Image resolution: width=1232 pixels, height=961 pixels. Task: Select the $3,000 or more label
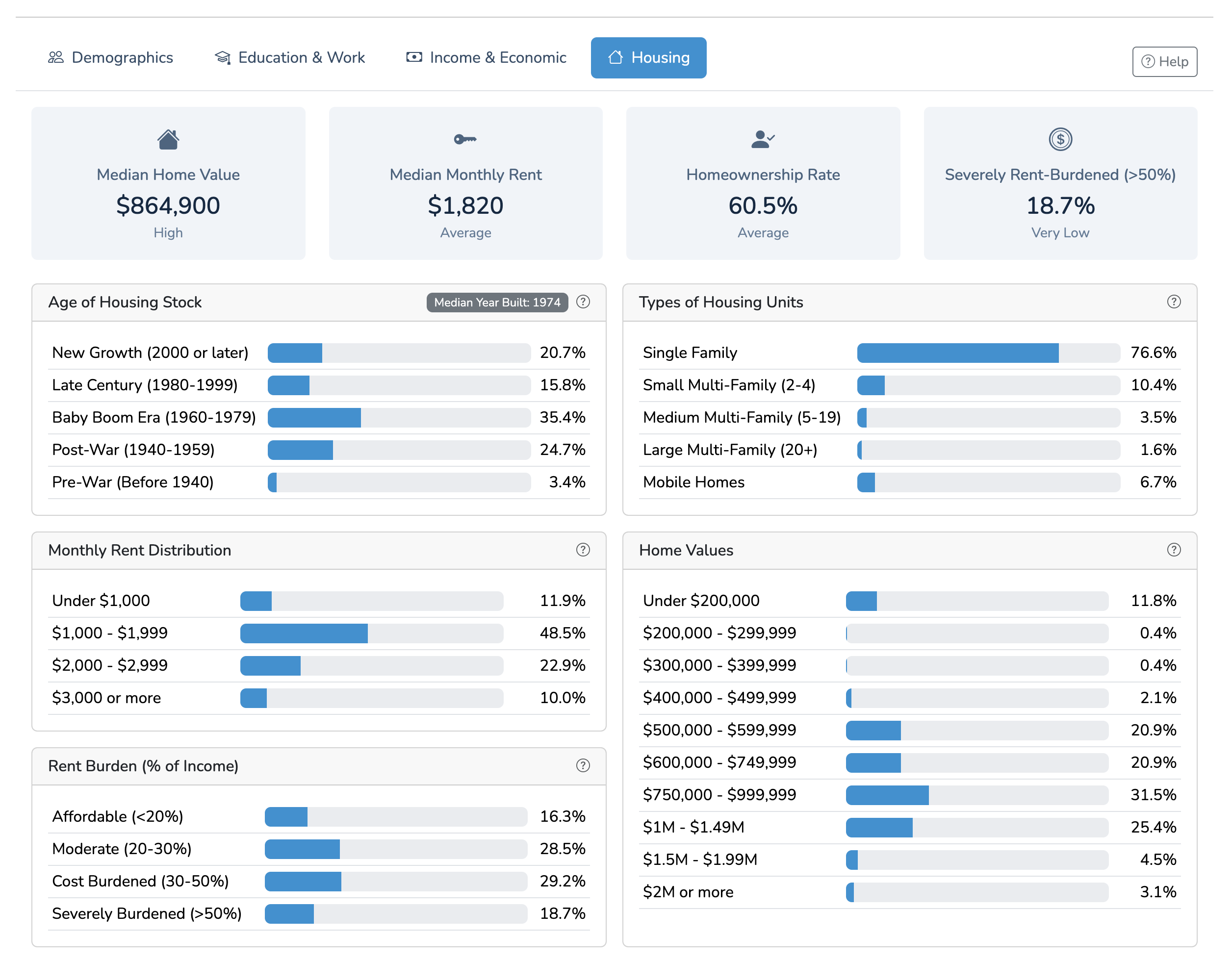click(106, 698)
